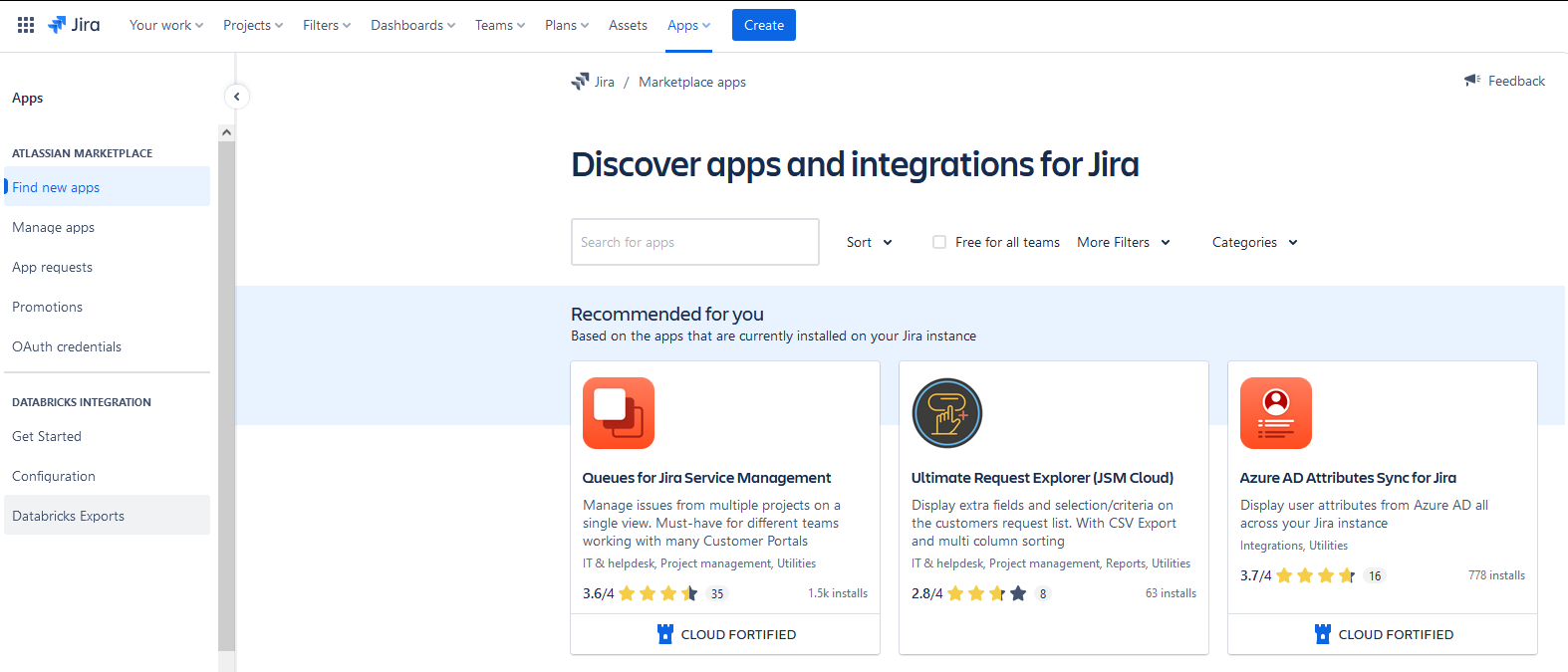
Task: Click the Feedback megaphone icon
Action: 1472,81
